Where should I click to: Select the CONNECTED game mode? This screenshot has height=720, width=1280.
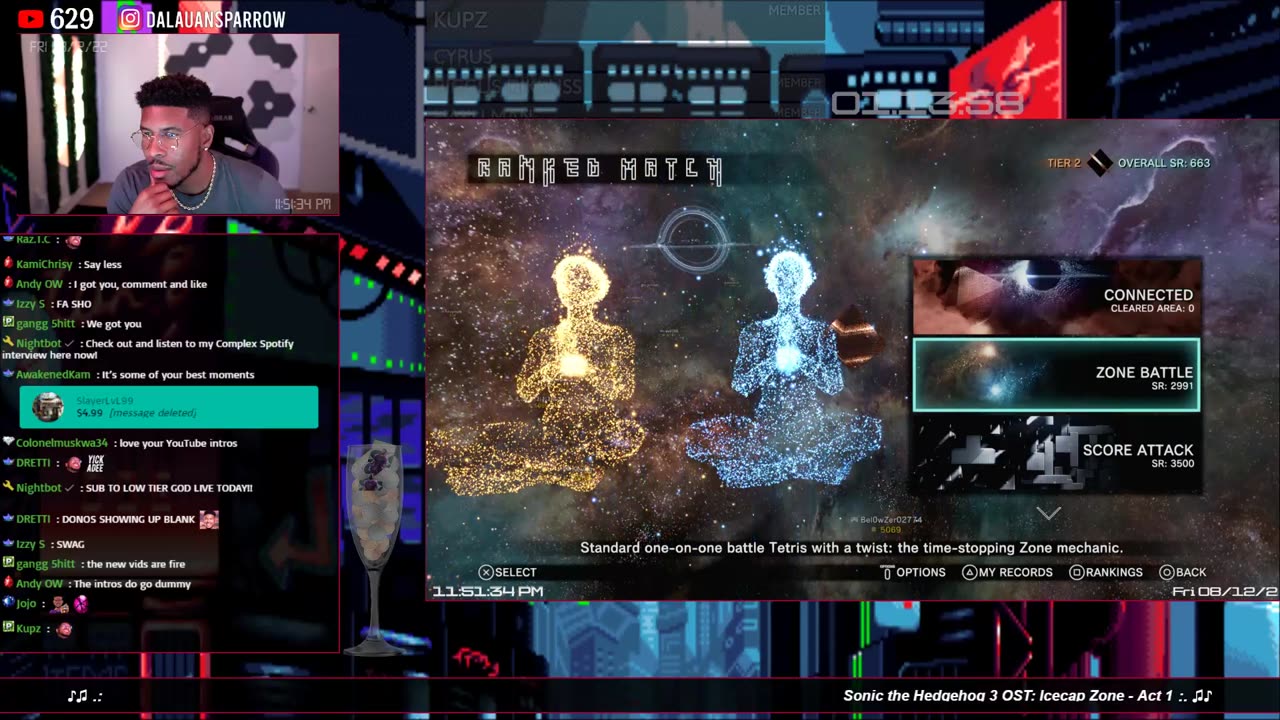click(x=1057, y=296)
